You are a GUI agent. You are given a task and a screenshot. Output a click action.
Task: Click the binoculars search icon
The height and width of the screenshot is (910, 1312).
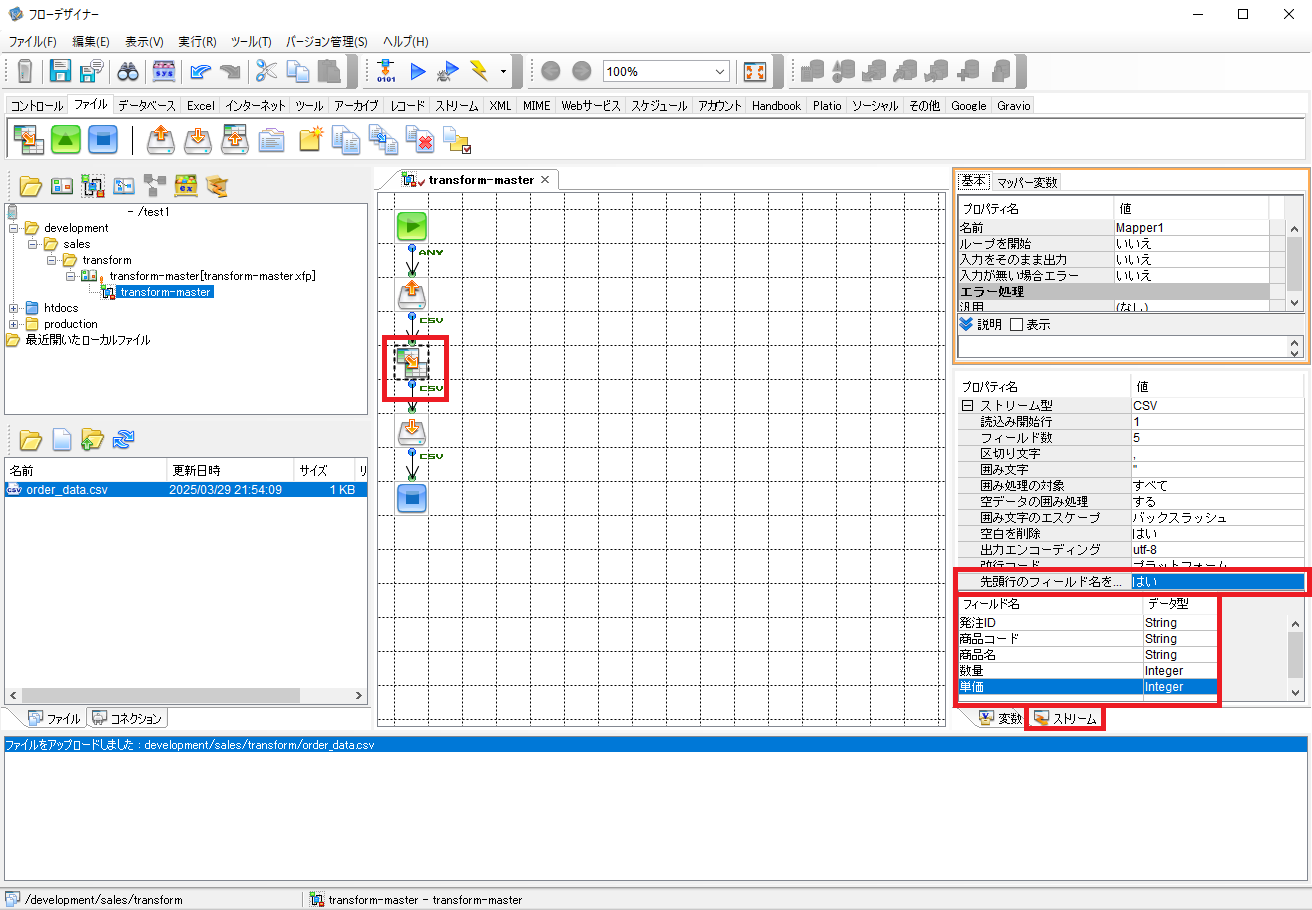pos(127,71)
